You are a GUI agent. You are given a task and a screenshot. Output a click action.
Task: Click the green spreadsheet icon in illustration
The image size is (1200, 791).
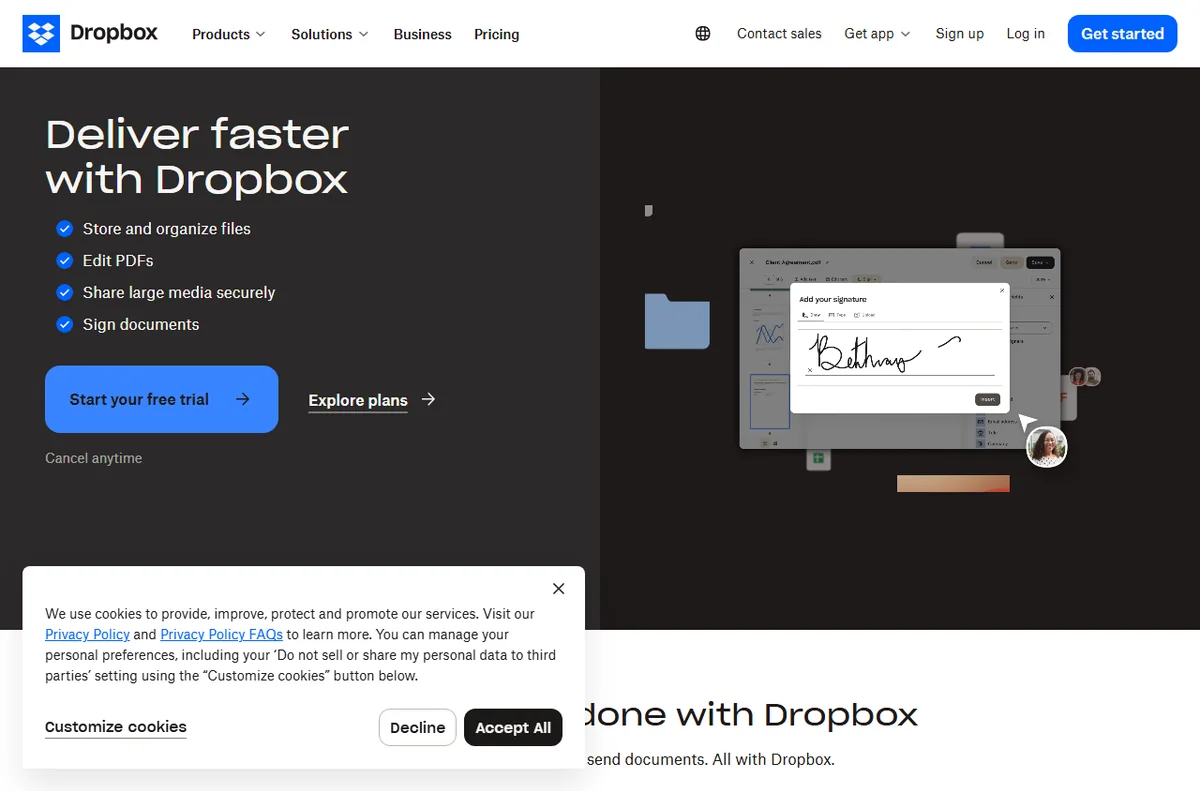(x=818, y=458)
